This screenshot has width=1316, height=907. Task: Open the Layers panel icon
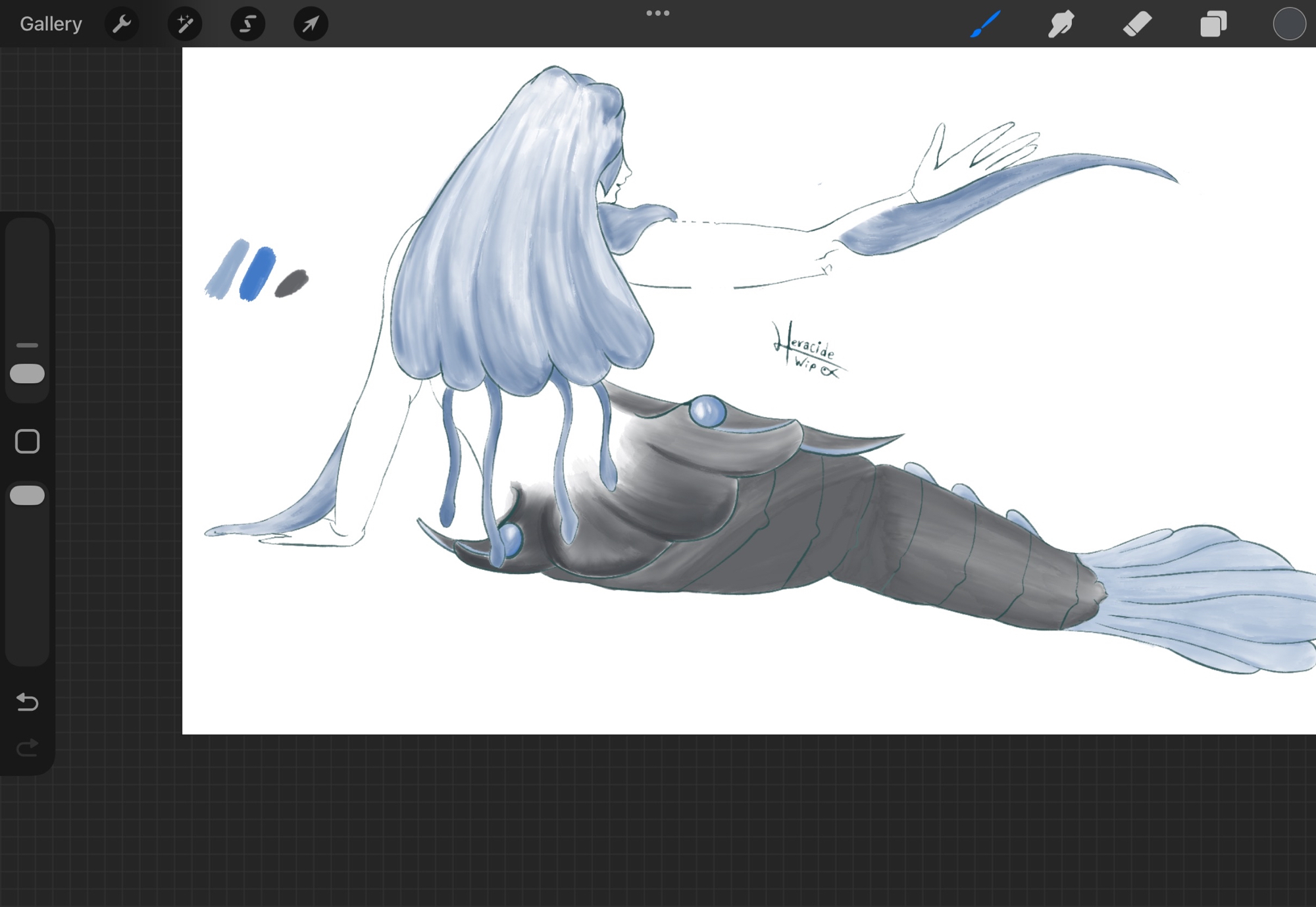point(1213,24)
